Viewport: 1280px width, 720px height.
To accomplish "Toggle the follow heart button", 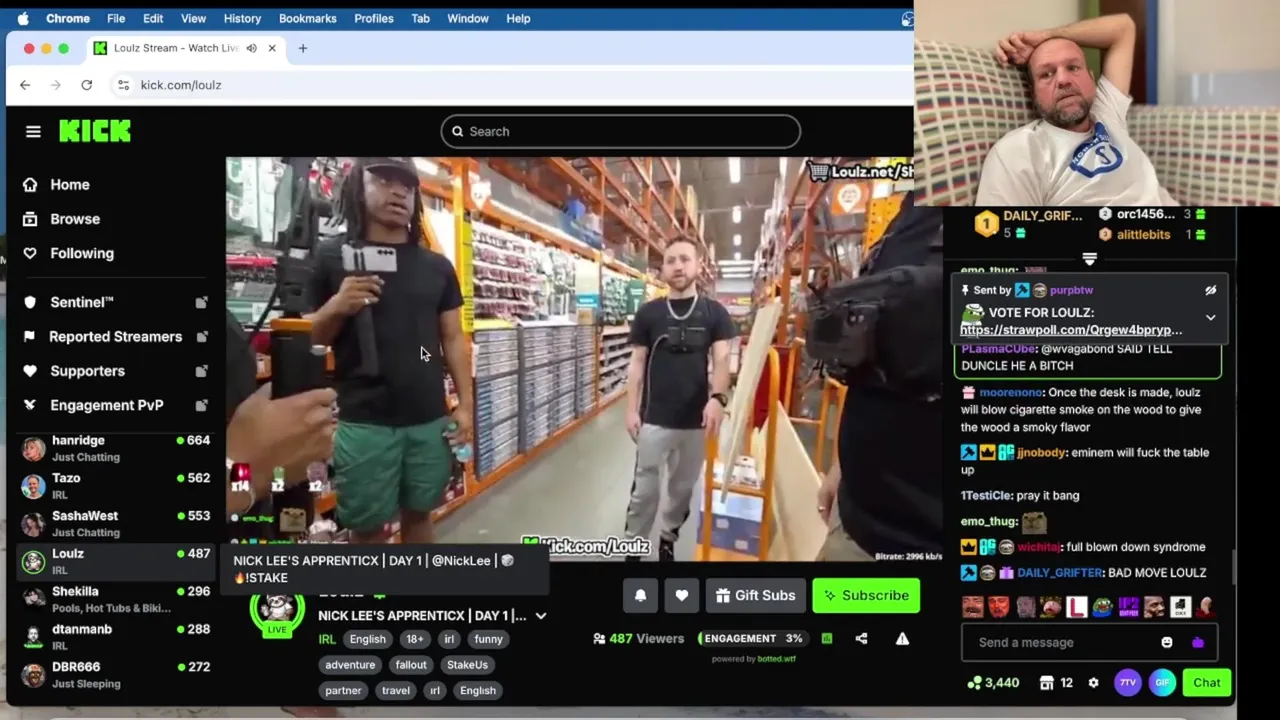I will (682, 595).
